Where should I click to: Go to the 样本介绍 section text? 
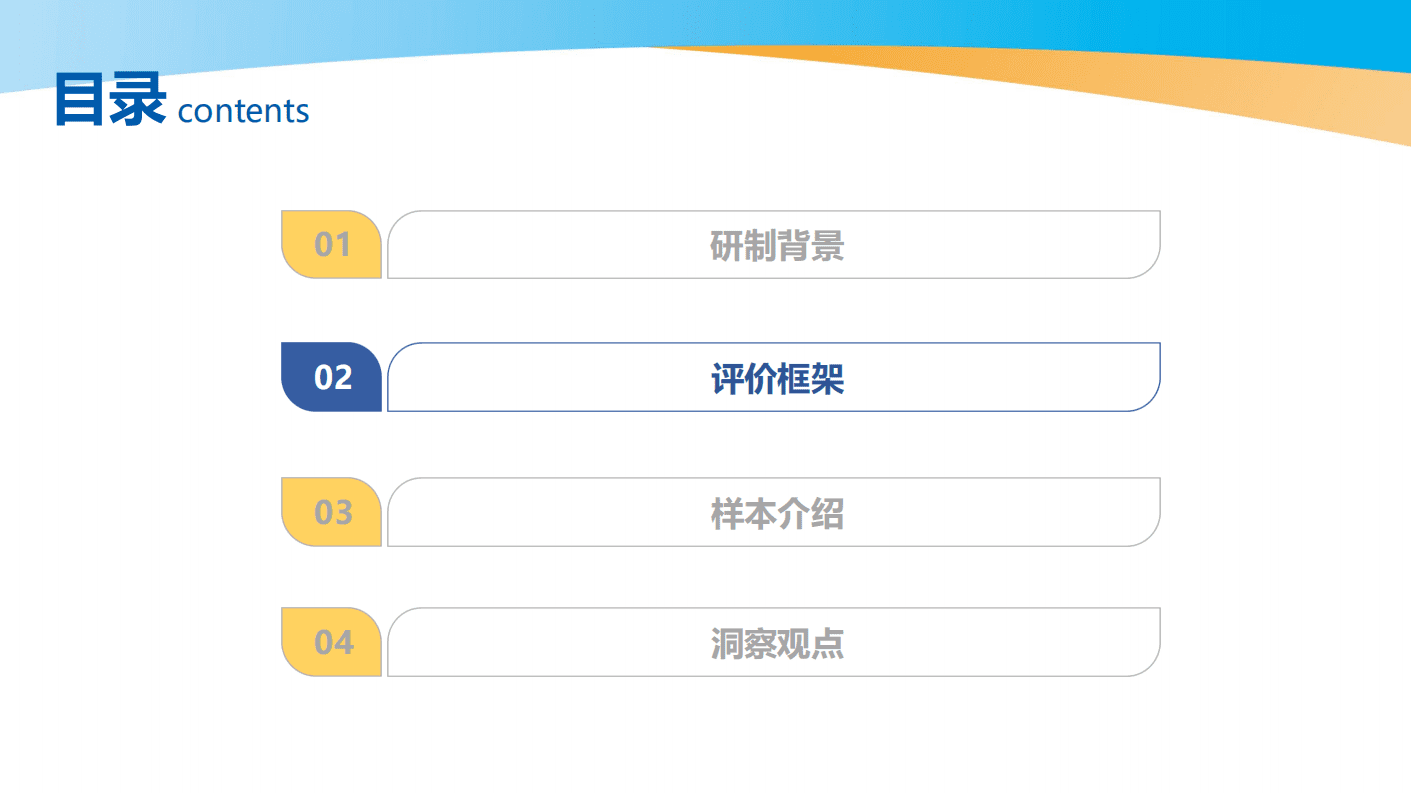(777, 514)
